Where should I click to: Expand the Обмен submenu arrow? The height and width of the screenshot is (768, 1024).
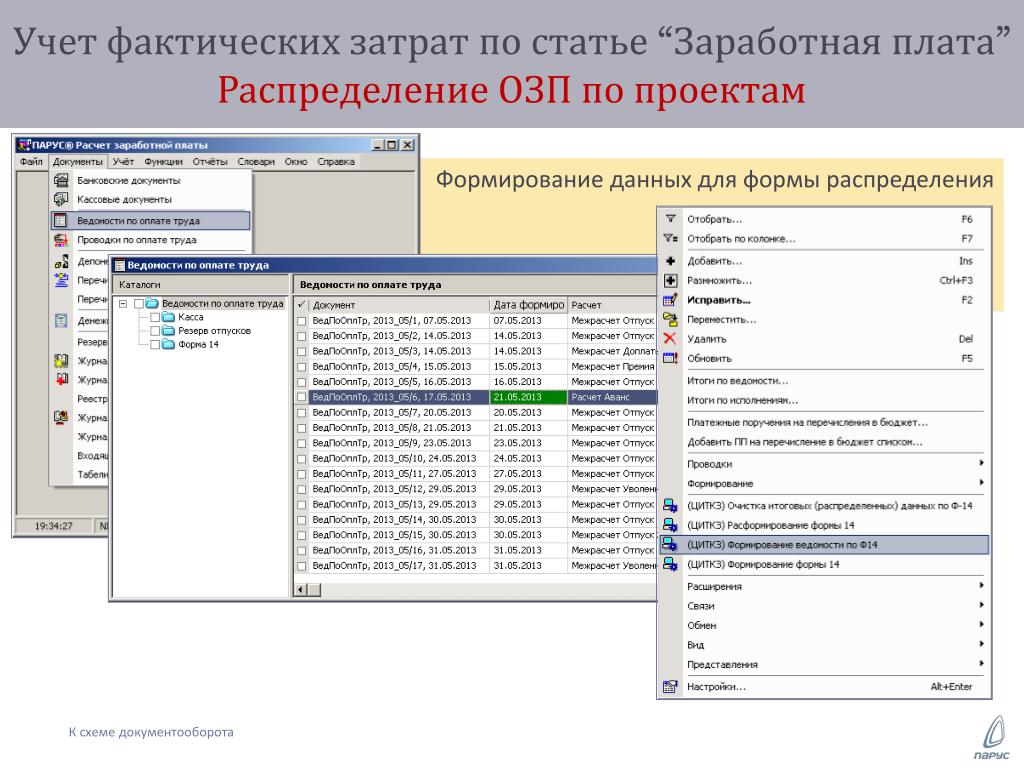pyautogui.click(x=981, y=625)
